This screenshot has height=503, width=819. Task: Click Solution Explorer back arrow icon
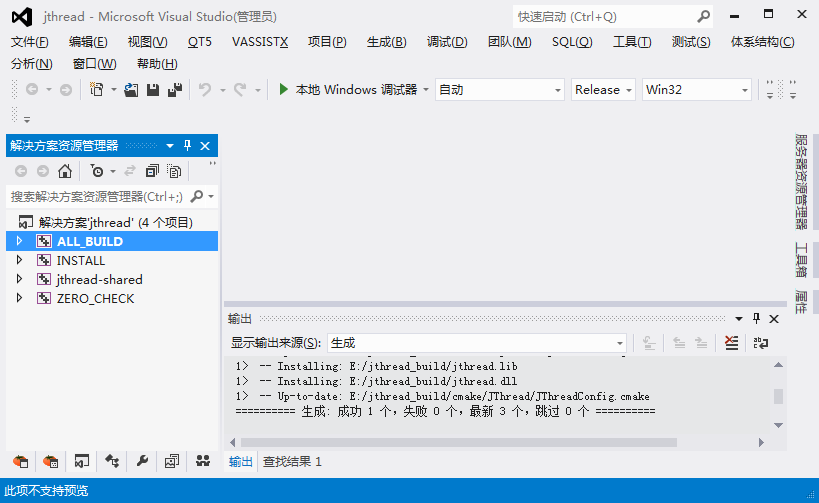[x=21, y=171]
